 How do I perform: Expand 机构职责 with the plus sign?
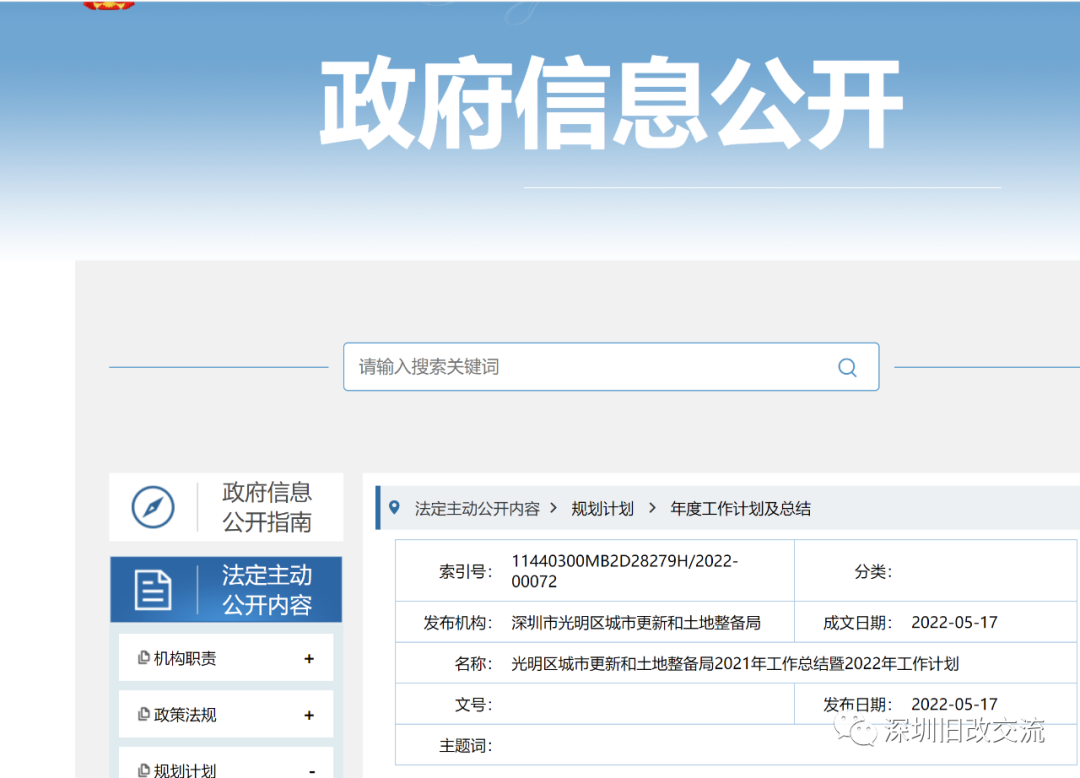[x=309, y=659]
